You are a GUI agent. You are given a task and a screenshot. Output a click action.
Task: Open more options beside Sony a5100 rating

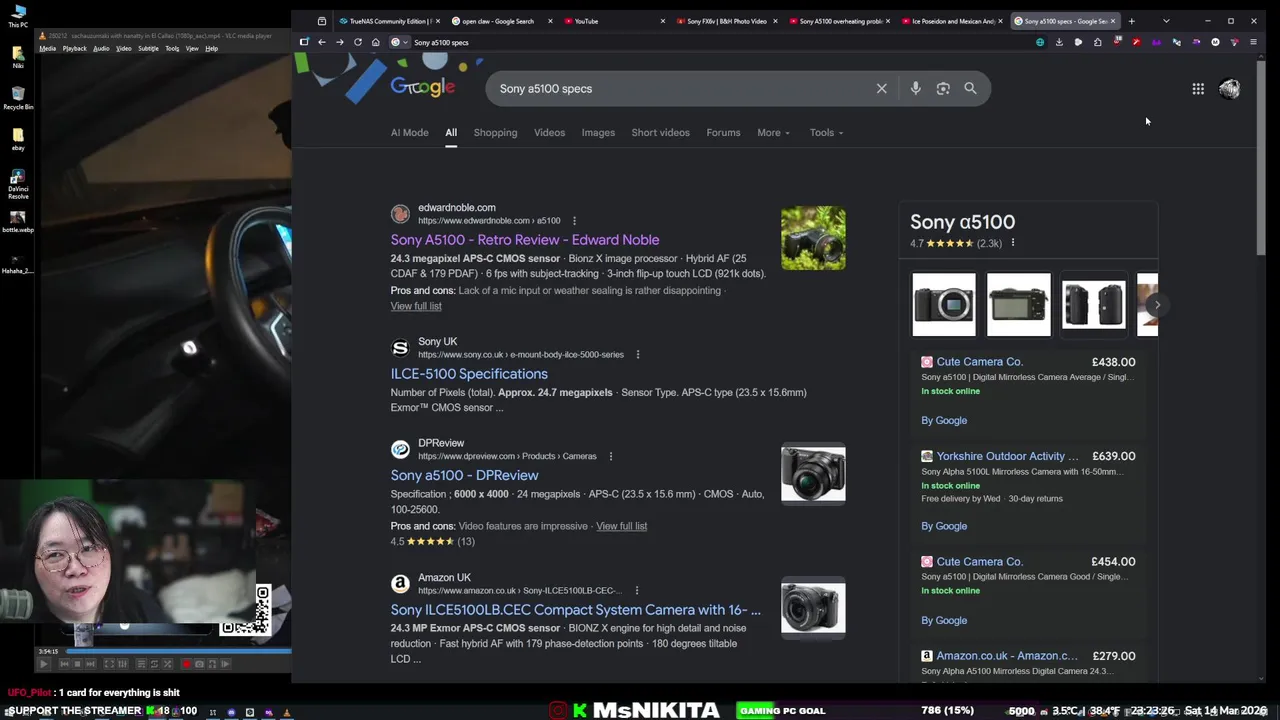[1012, 243]
